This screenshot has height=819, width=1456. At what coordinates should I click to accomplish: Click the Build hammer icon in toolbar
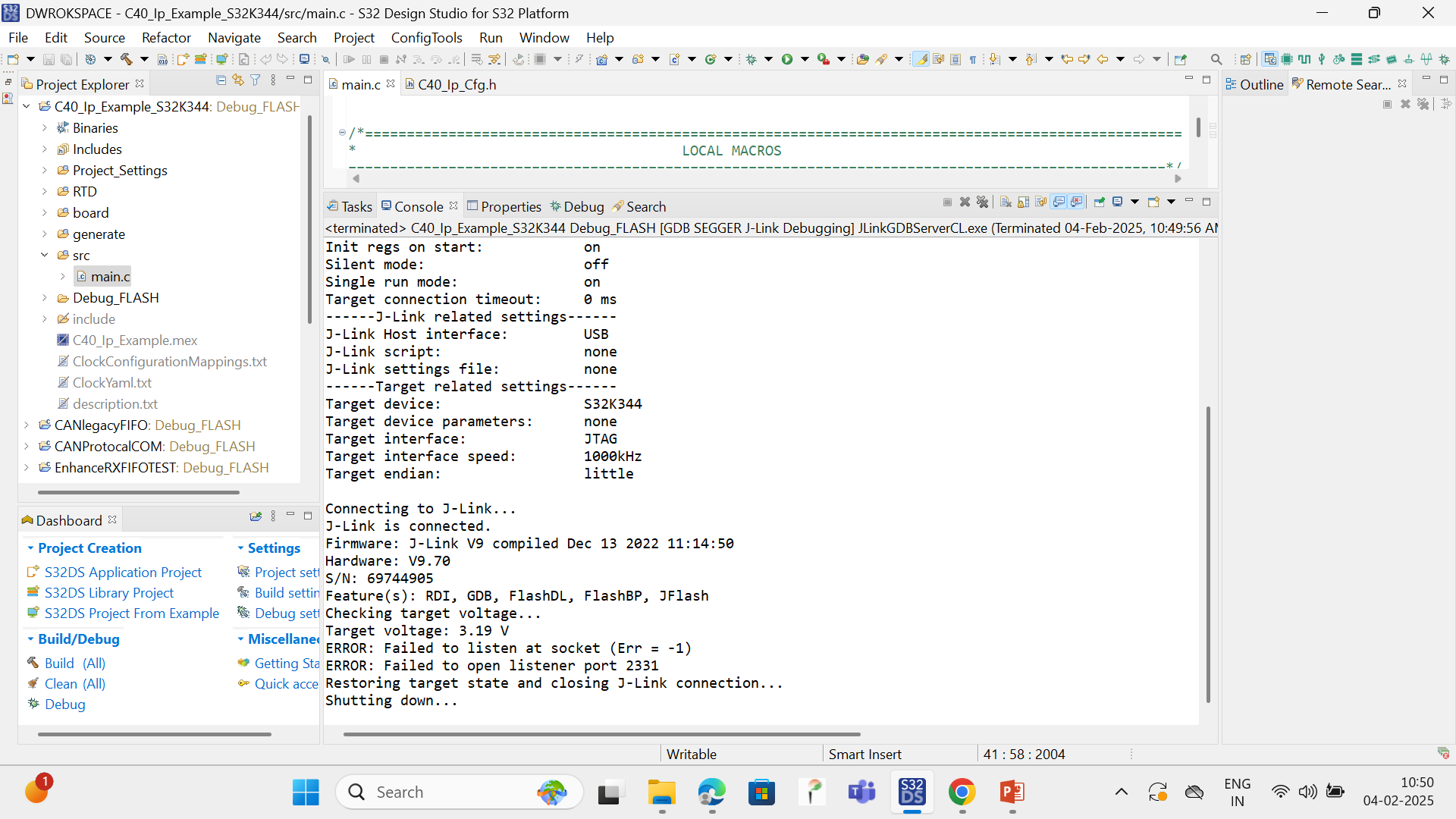(126, 59)
